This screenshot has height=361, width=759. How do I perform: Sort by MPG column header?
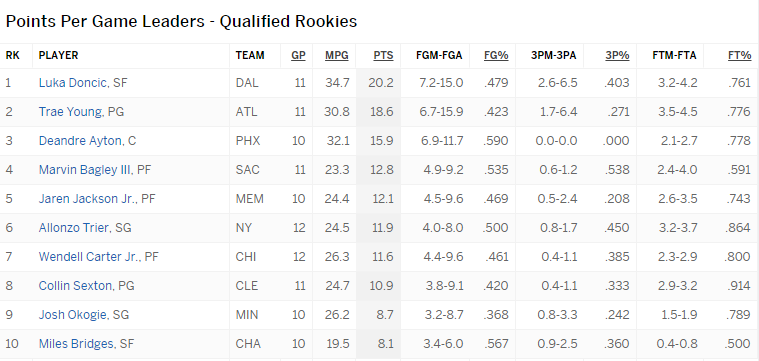336,56
